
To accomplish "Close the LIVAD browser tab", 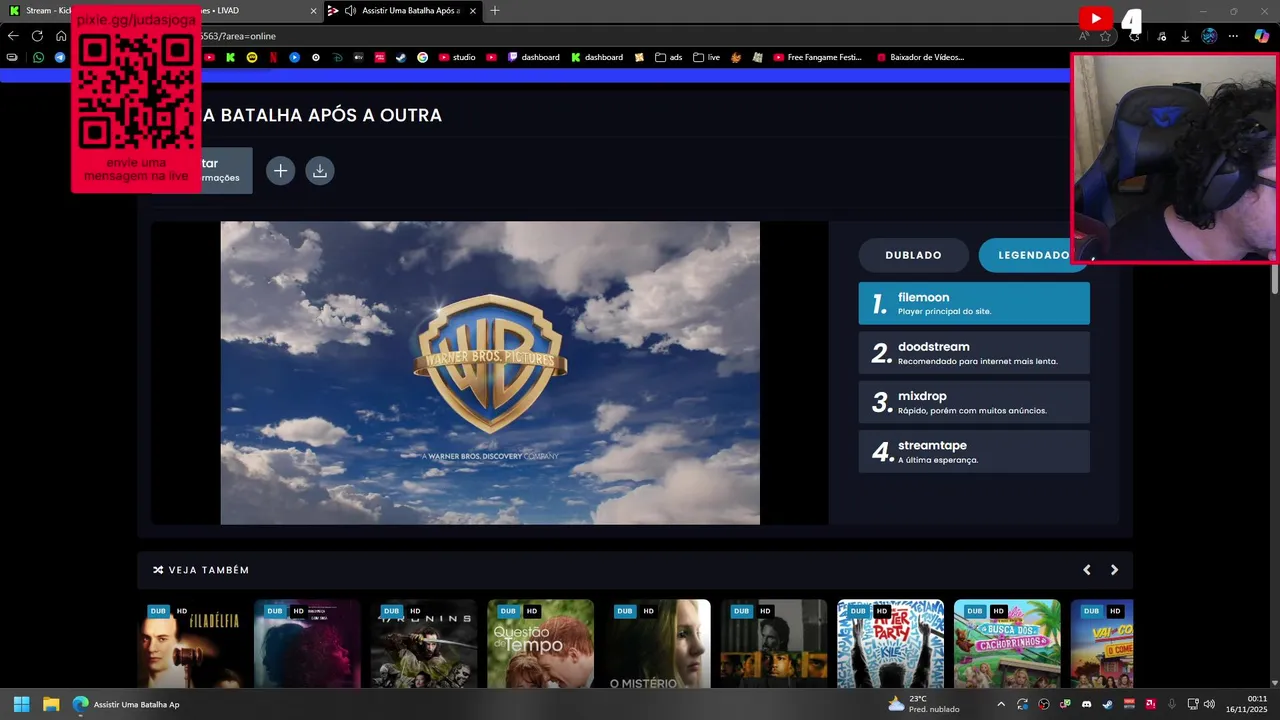I will pos(313,11).
